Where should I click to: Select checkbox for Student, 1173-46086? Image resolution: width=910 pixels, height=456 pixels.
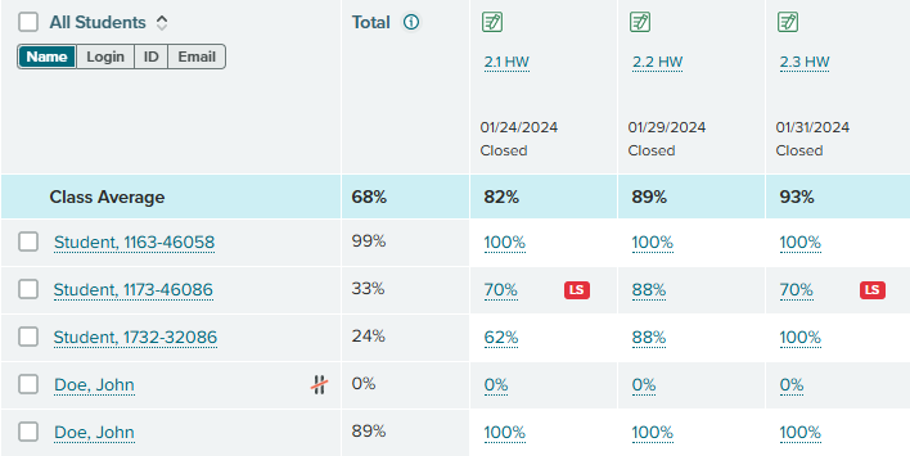point(28,289)
